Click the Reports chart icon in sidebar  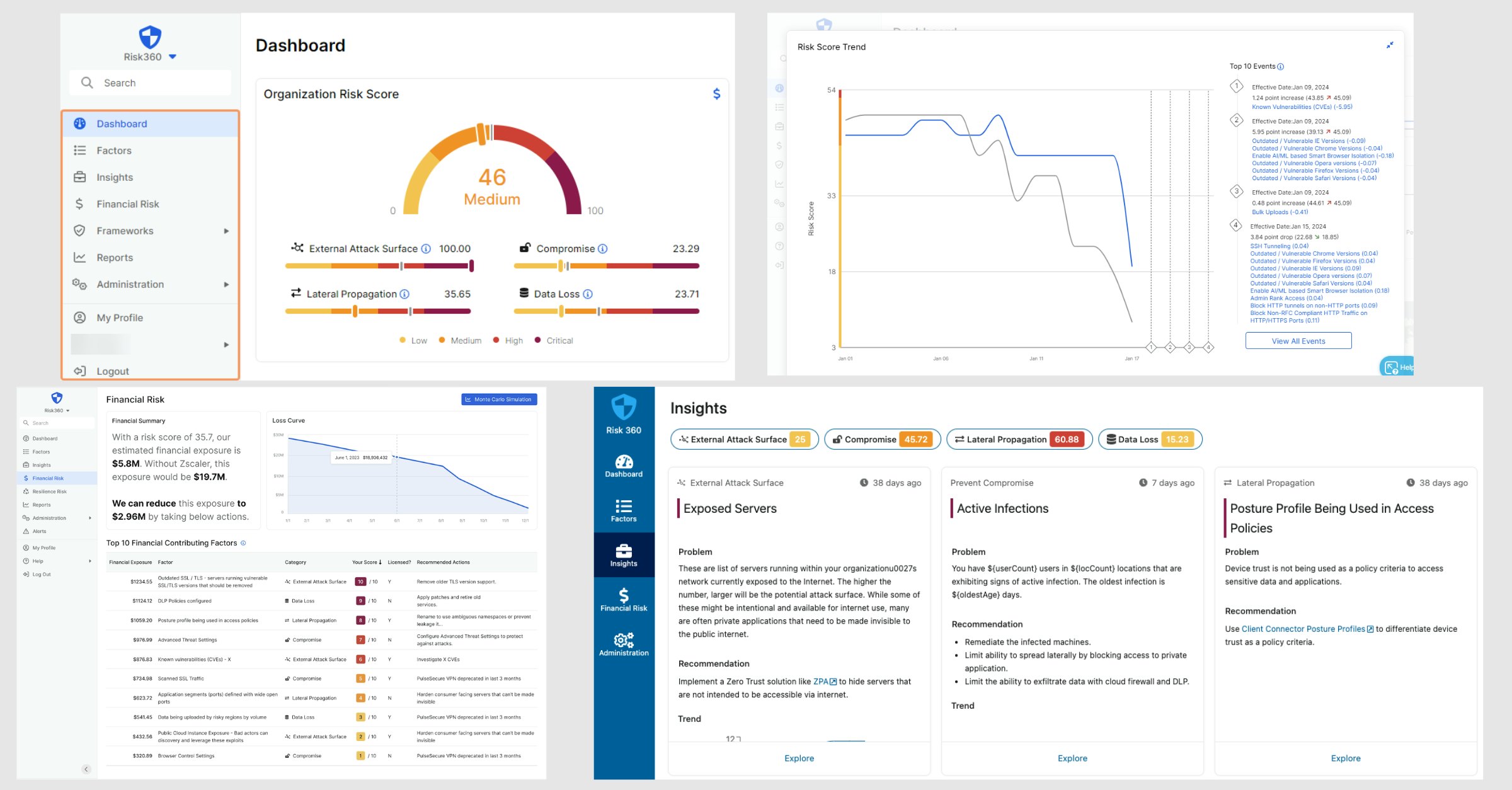(80, 257)
